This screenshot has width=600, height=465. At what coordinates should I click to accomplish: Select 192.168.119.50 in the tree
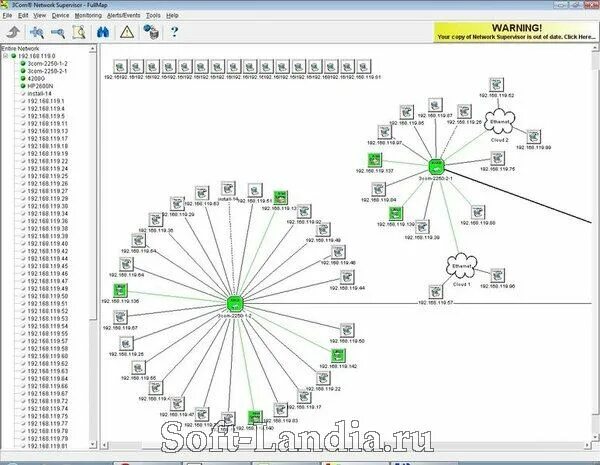click(47, 296)
